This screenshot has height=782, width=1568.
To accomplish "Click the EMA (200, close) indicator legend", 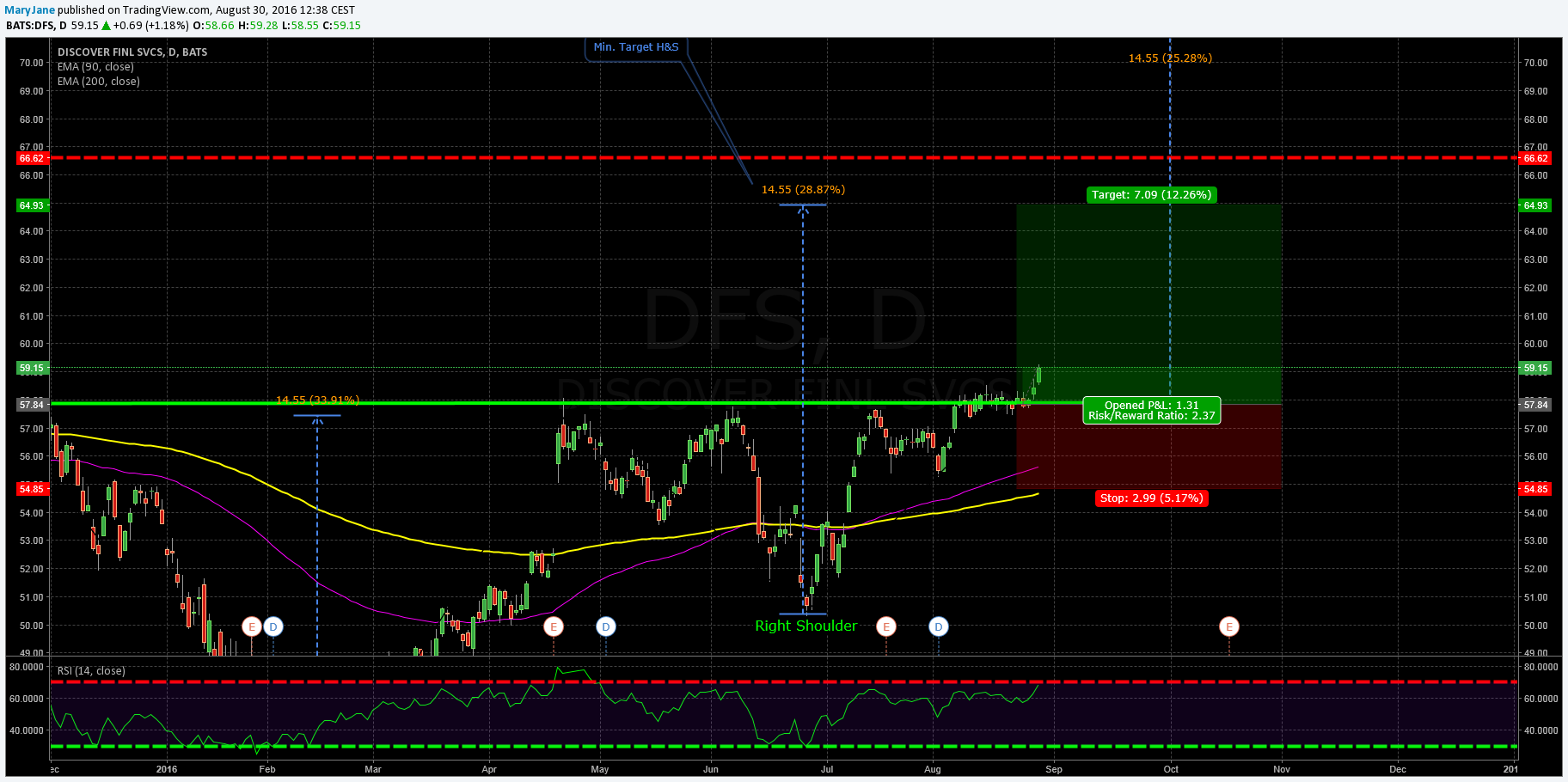I will pyautogui.click(x=99, y=82).
